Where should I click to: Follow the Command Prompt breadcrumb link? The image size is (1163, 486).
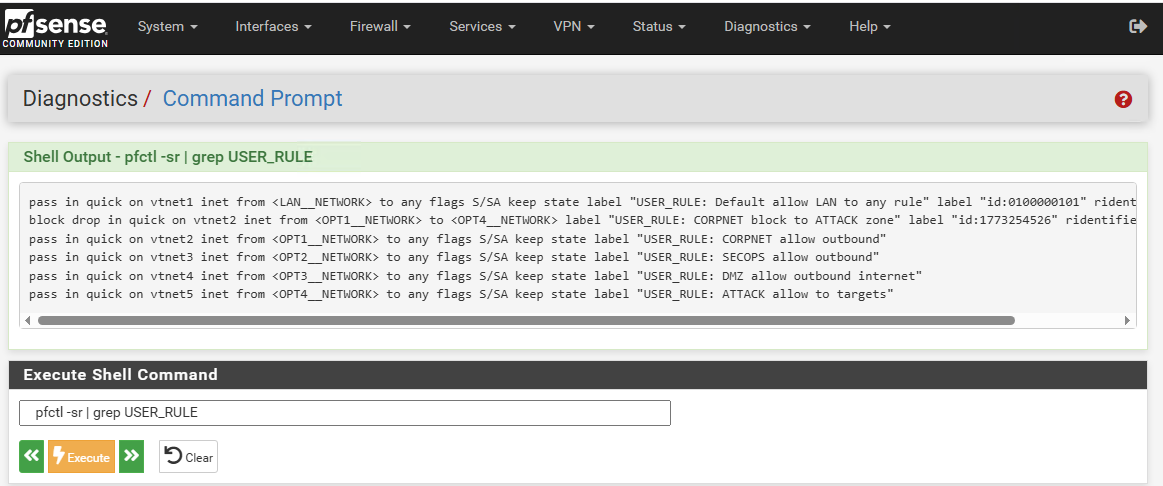253,99
